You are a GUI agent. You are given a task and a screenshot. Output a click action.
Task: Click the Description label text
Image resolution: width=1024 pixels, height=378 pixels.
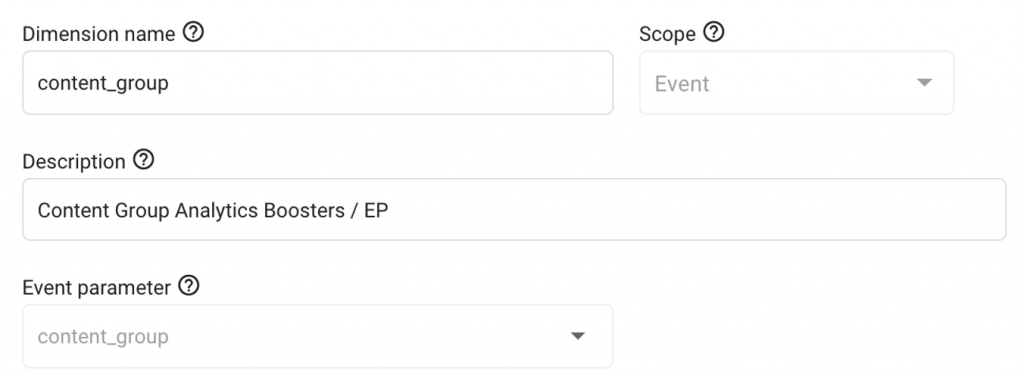click(74, 161)
